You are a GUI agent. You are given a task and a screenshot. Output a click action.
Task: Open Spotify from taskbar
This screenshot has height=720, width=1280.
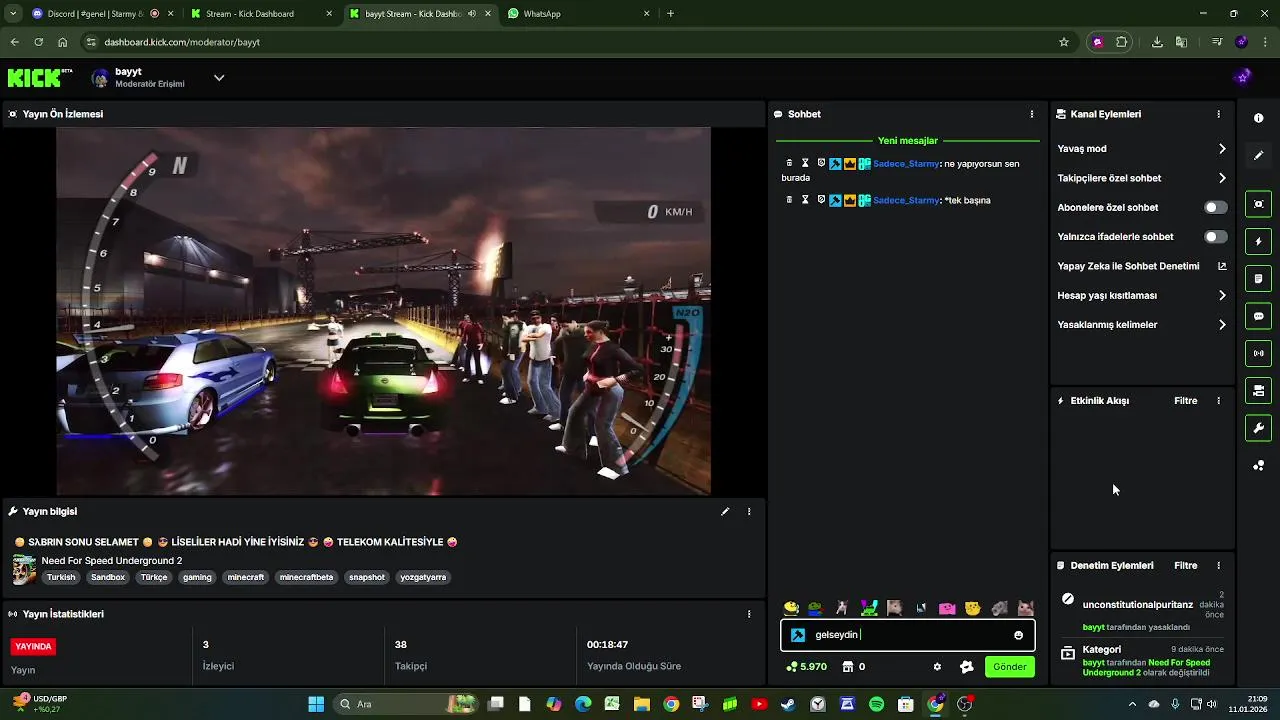[876, 704]
